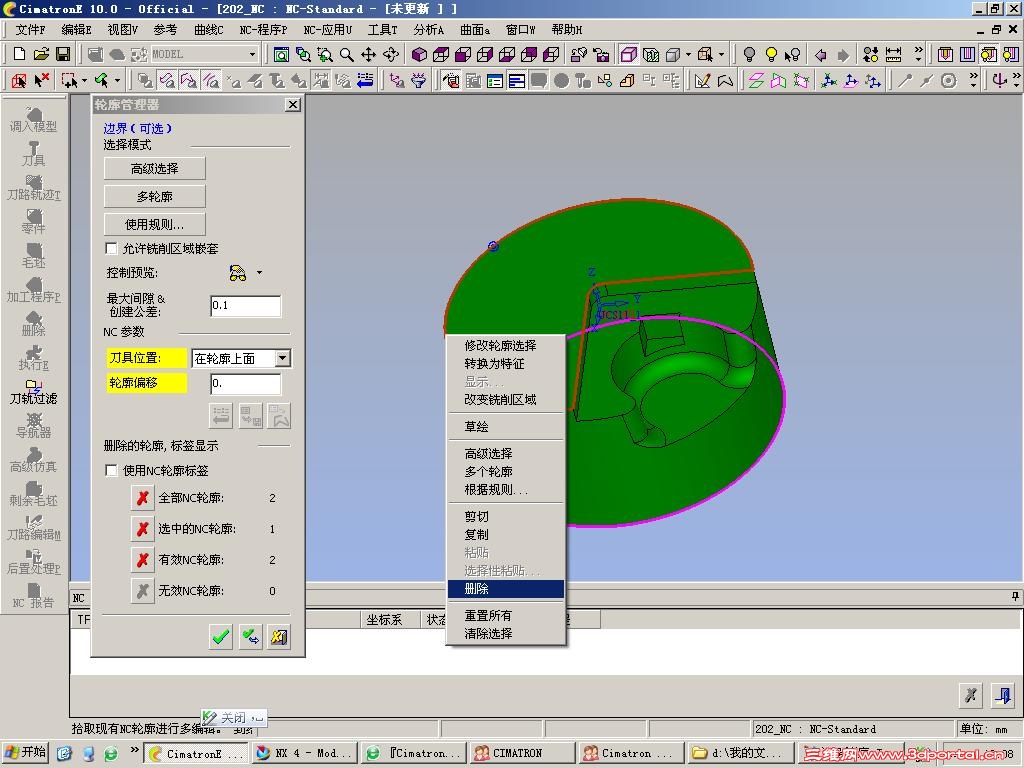Open the NC-程序P menu
The width and height of the screenshot is (1024, 768).
(263, 29)
